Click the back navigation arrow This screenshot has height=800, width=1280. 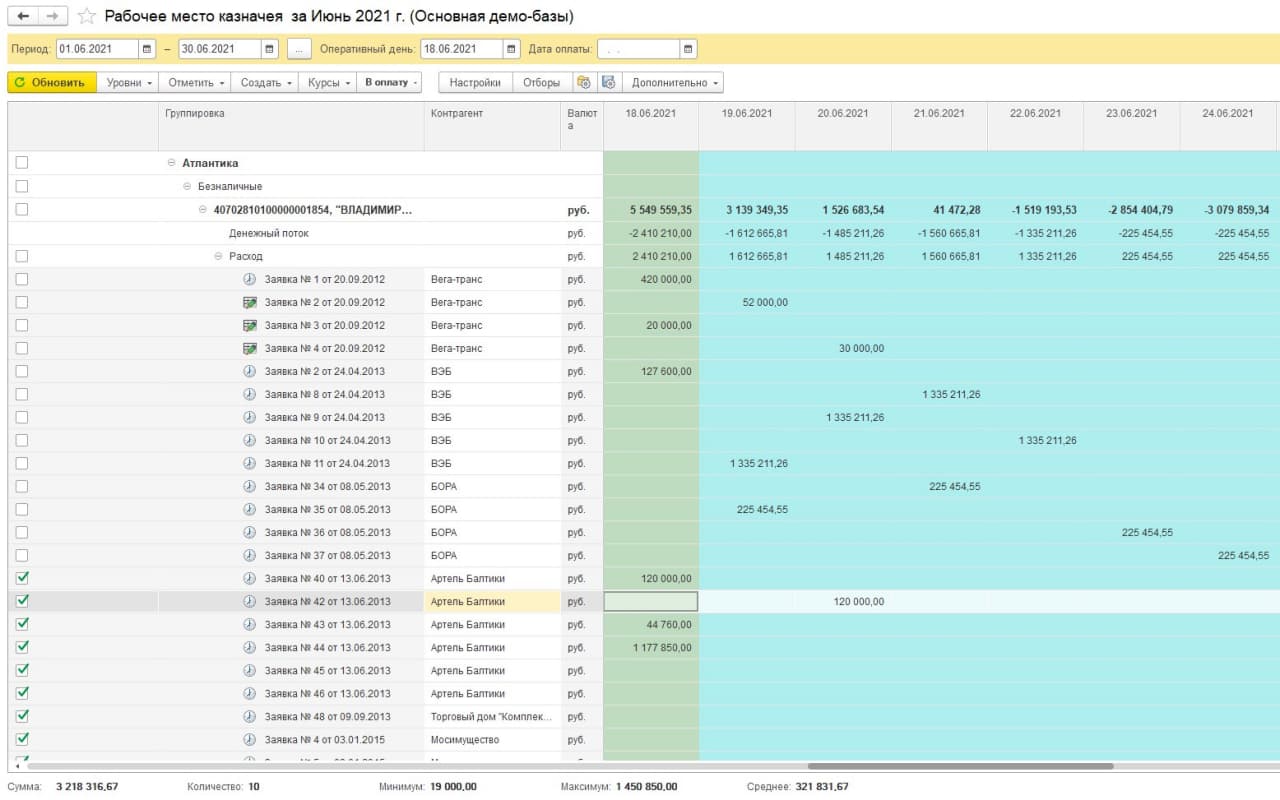[23, 16]
